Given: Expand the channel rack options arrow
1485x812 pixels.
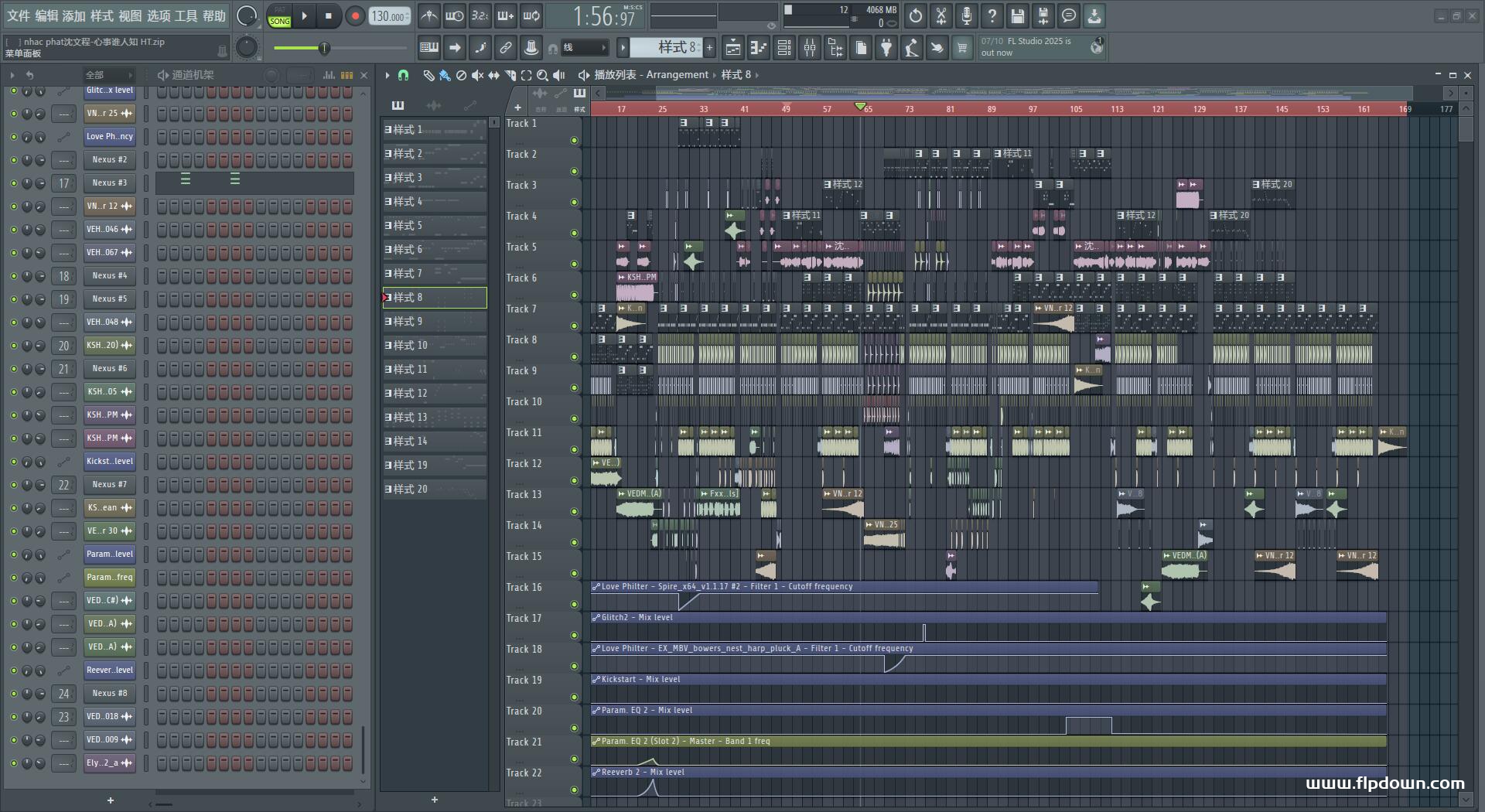Looking at the screenshot, I should pos(12,75).
